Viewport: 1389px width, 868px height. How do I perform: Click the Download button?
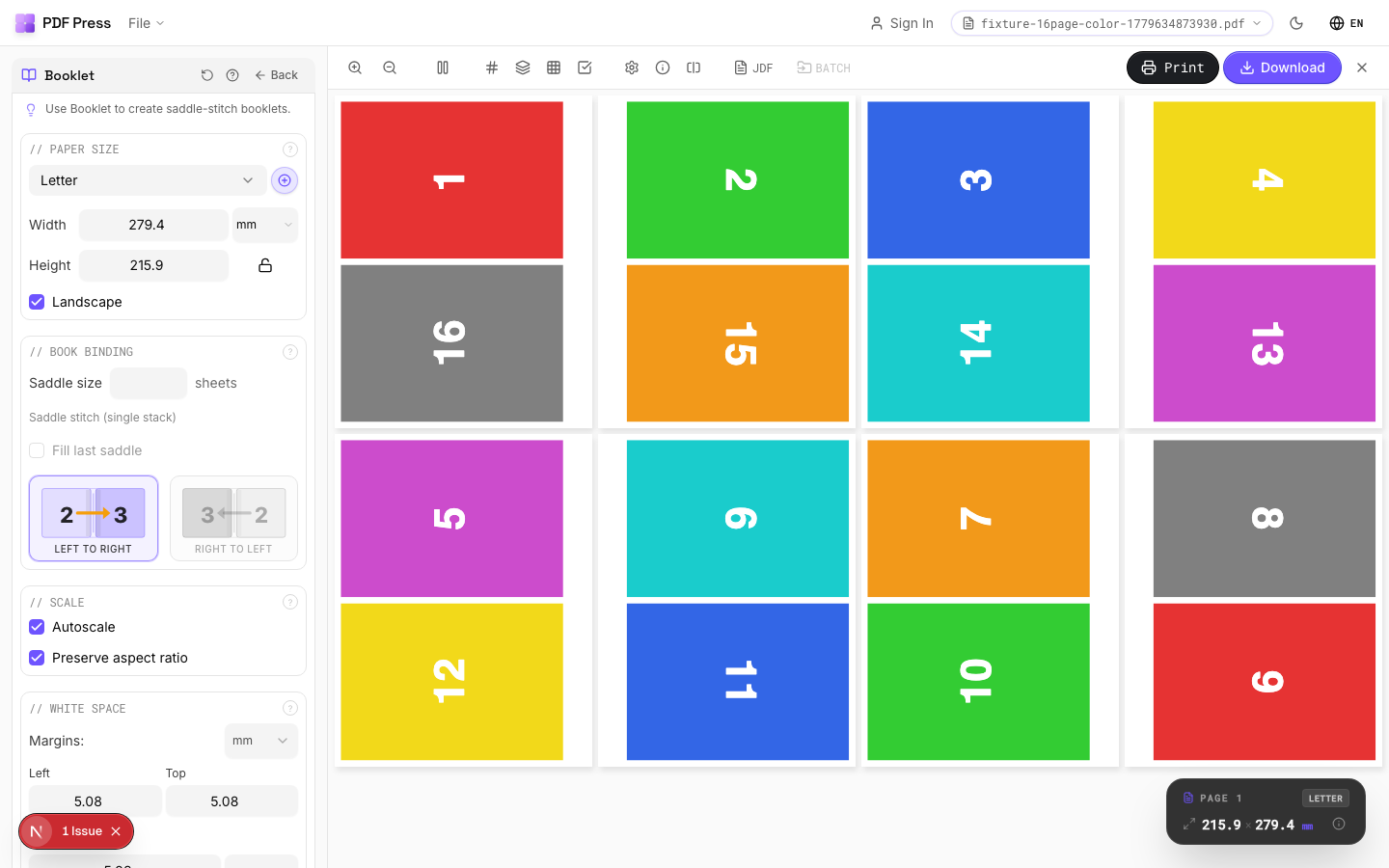(1282, 68)
